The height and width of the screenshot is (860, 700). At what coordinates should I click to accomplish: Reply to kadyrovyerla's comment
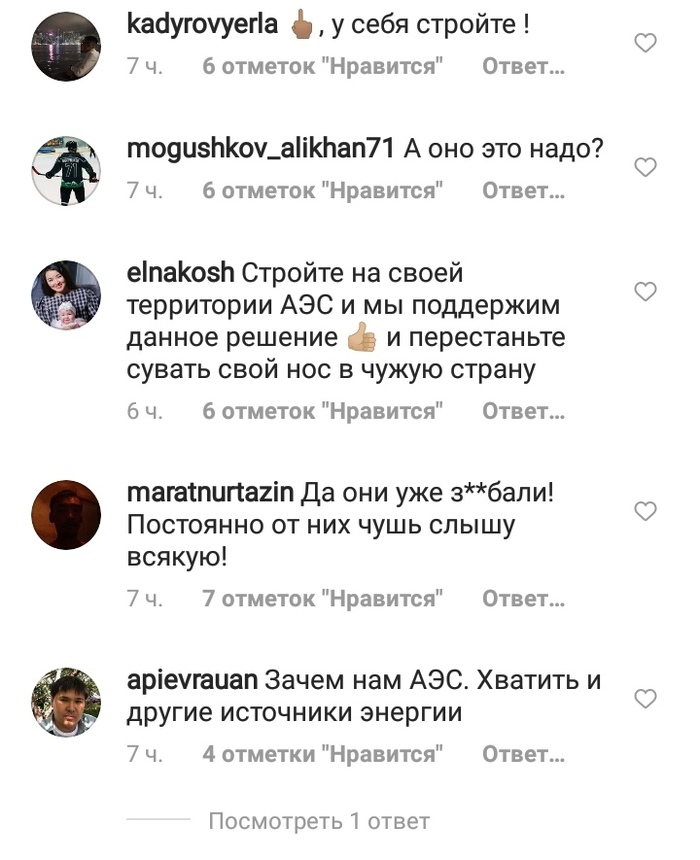[x=523, y=66]
